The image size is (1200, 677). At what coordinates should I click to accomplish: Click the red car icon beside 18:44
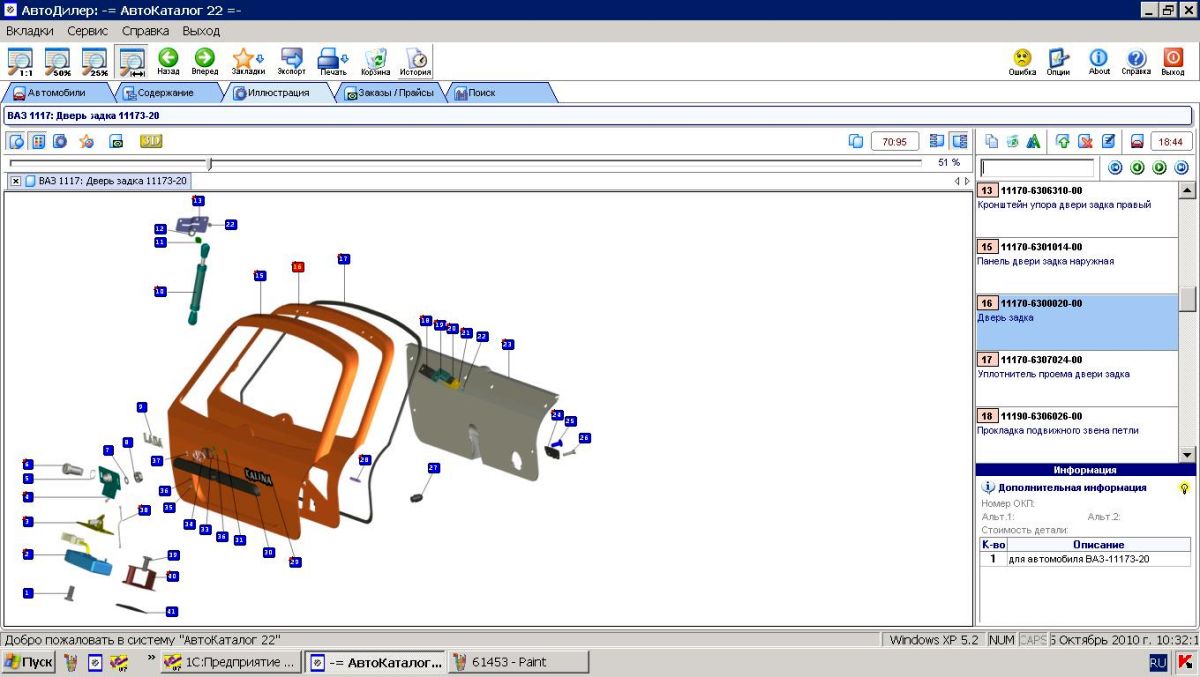1137,141
